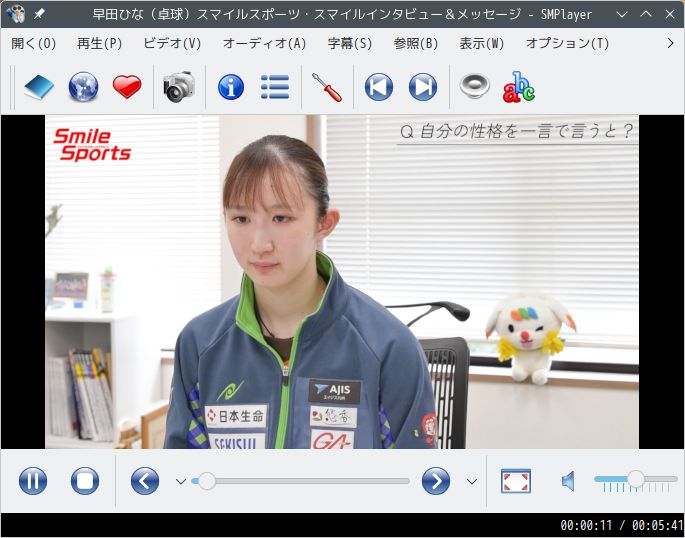
Task: Expand hidden menu items chevron
Action: [x=671, y=43]
